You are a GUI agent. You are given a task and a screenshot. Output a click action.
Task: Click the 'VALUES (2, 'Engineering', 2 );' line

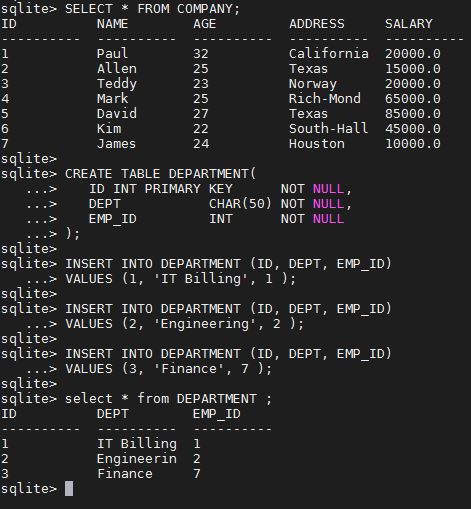click(184, 324)
